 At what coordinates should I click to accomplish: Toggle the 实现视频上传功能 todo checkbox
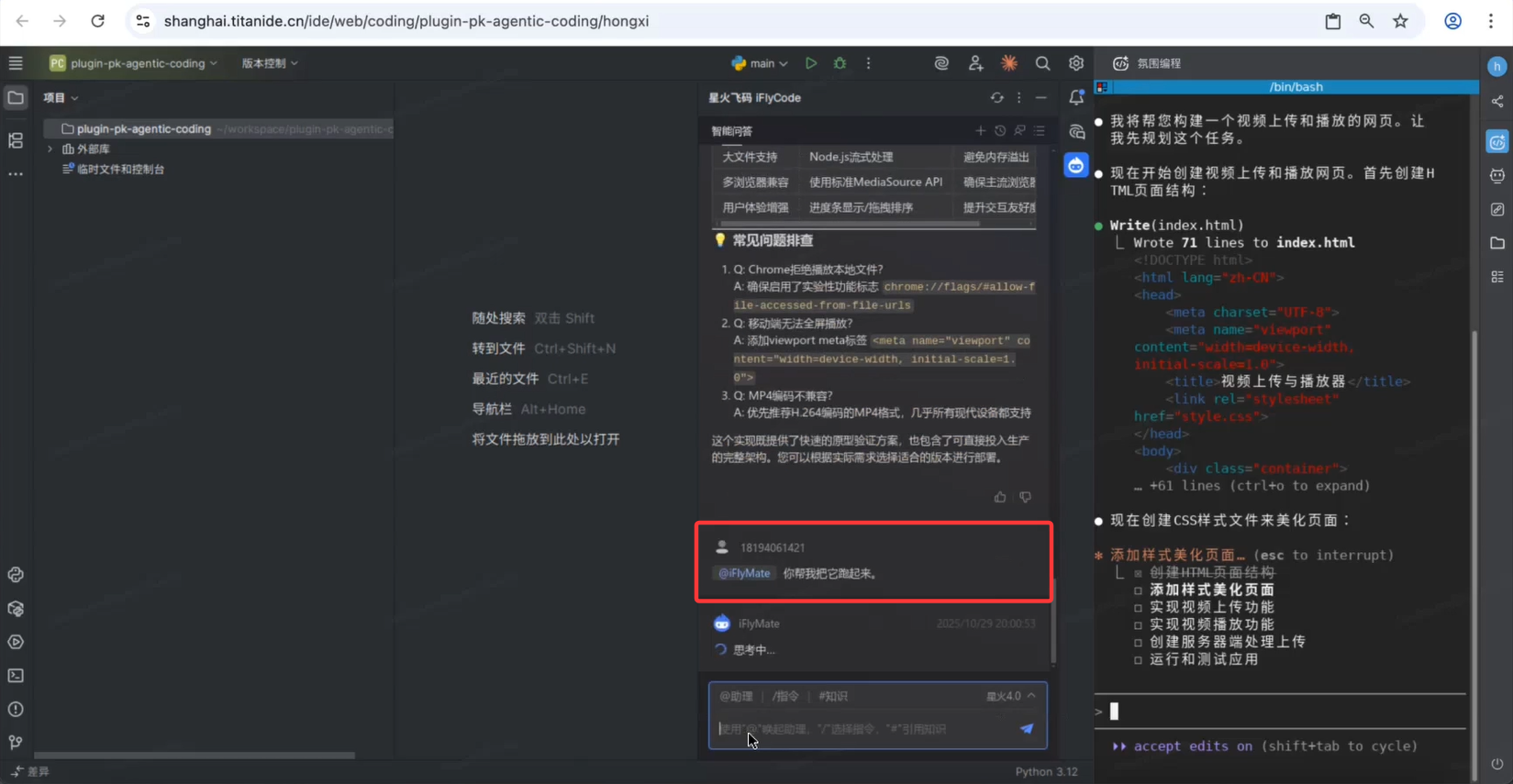click(1138, 608)
